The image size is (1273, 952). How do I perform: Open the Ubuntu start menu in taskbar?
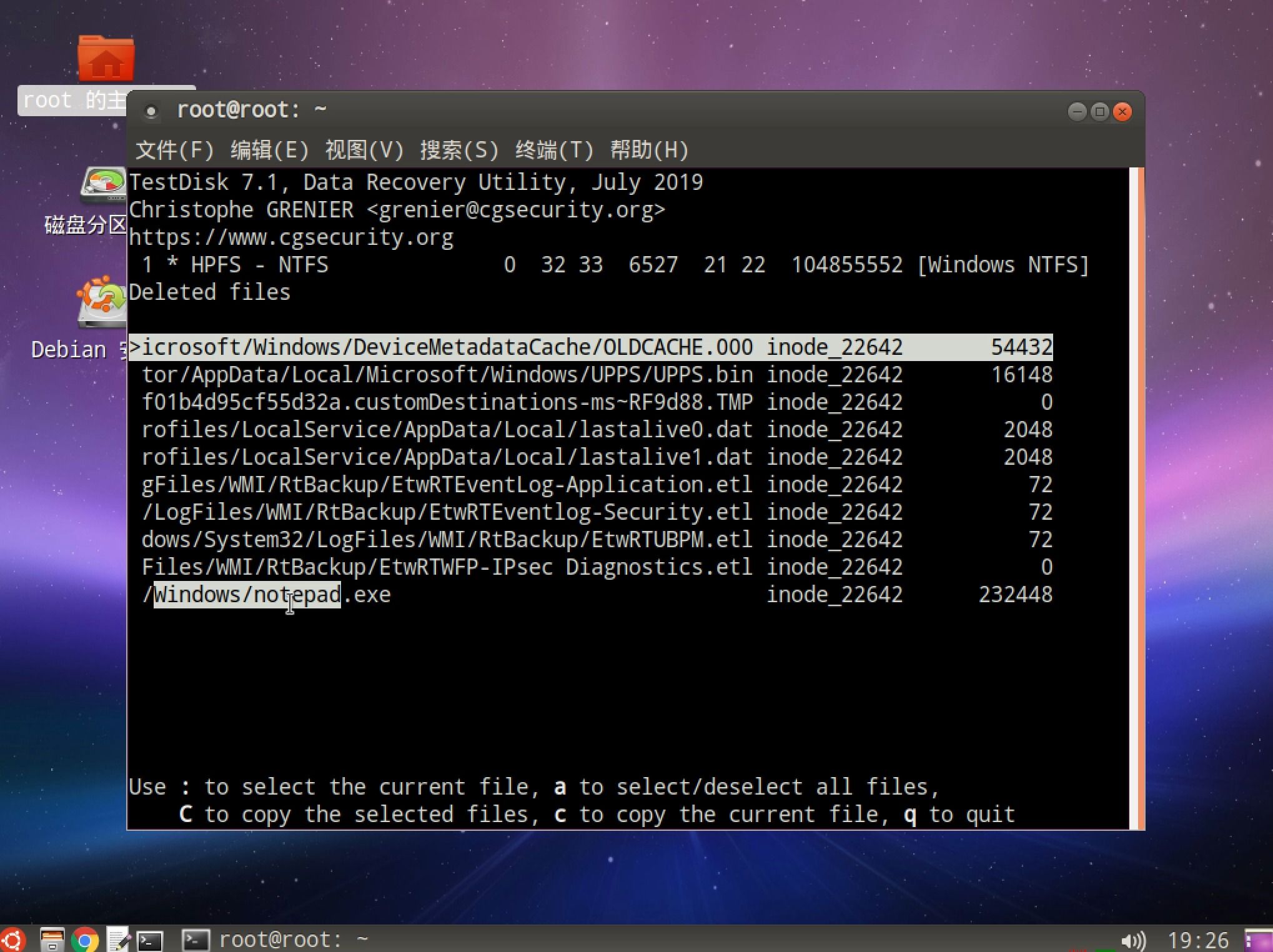12,940
